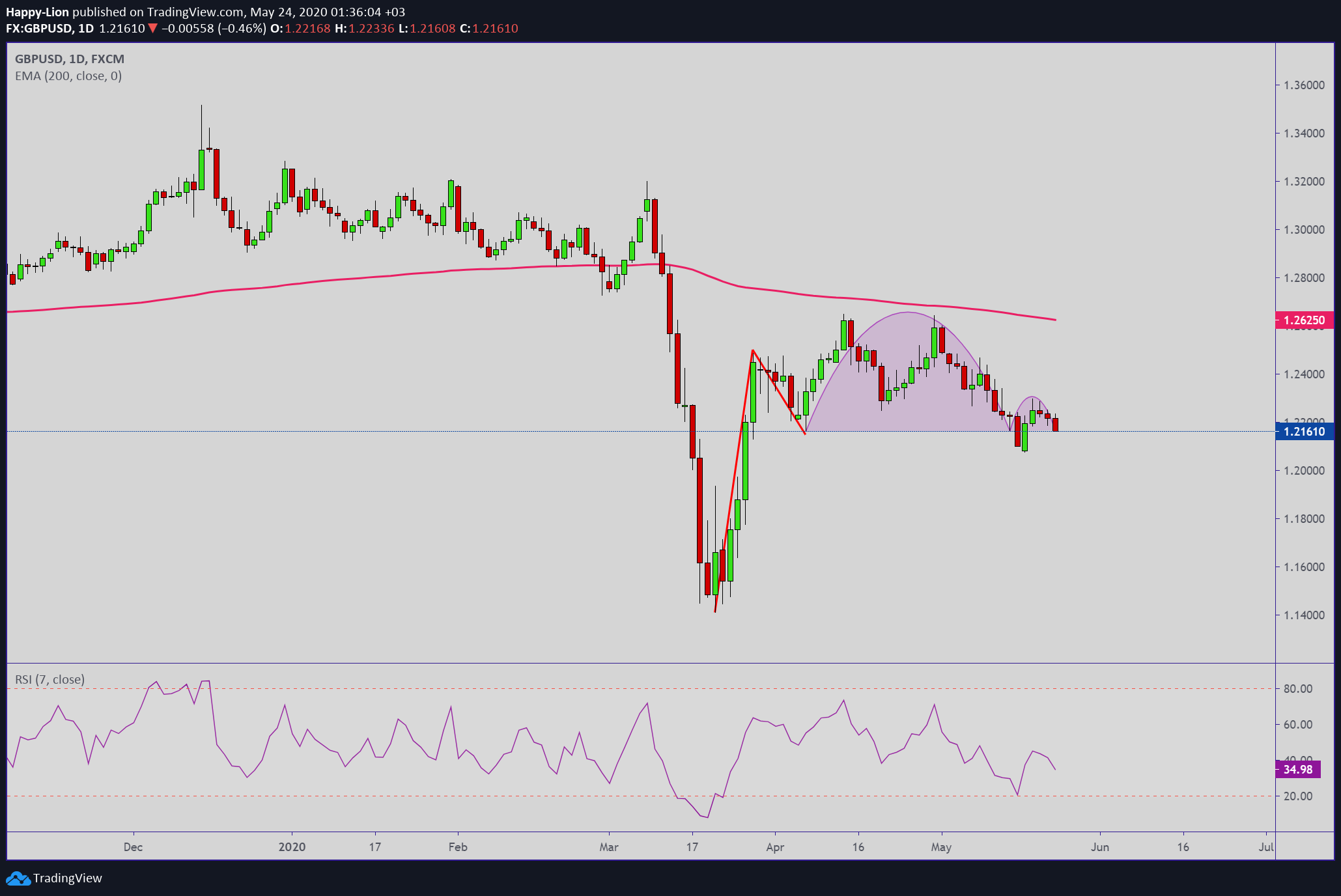
Task: Click the 1.14000 price axis label
Action: pyautogui.click(x=1304, y=615)
